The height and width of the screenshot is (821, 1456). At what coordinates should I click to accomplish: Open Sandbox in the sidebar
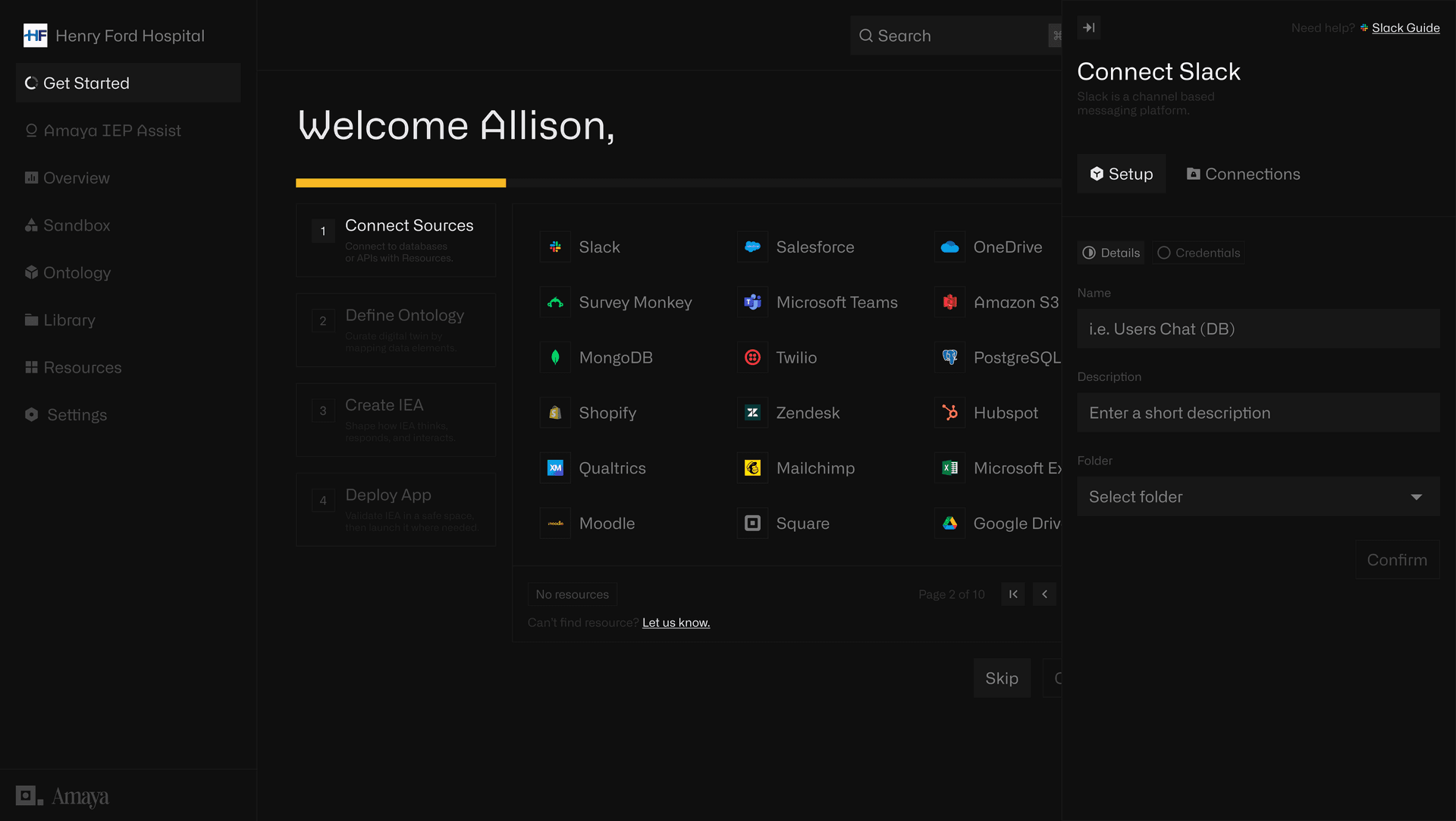(x=76, y=225)
